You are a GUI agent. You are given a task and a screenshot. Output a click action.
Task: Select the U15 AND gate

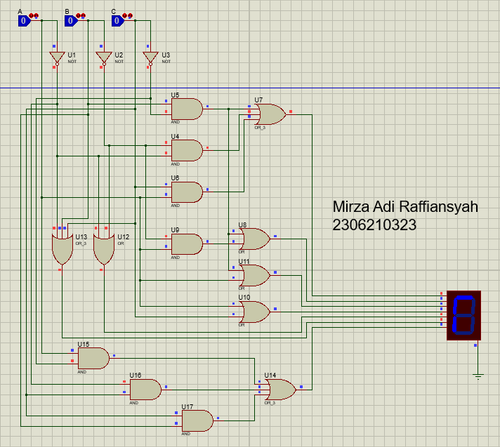[x=93, y=358]
